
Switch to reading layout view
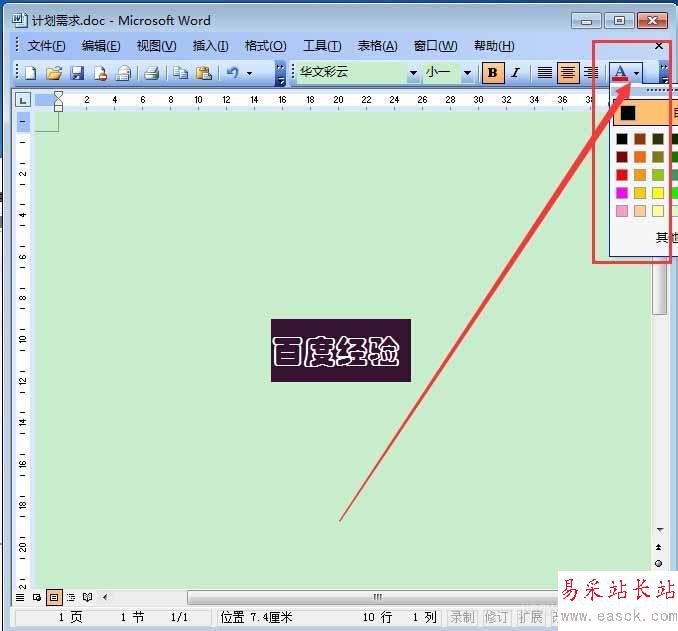pyautogui.click(x=87, y=597)
